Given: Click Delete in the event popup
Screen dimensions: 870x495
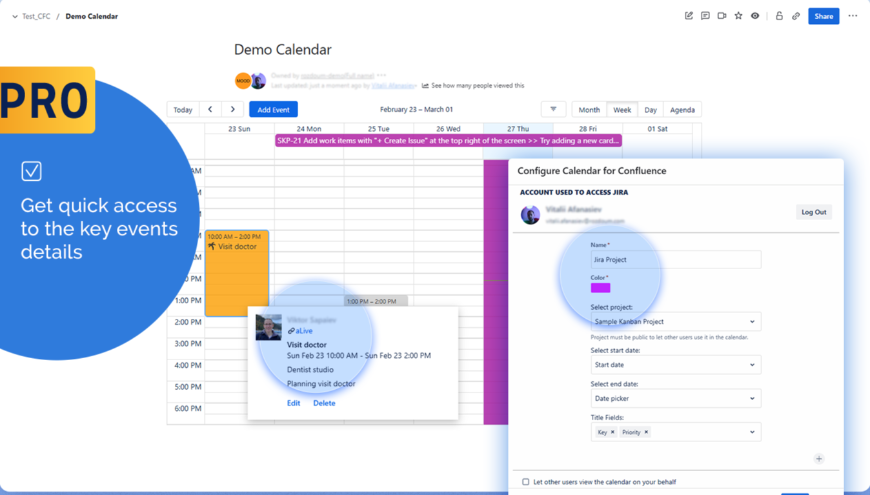Looking at the screenshot, I should pyautogui.click(x=324, y=403).
